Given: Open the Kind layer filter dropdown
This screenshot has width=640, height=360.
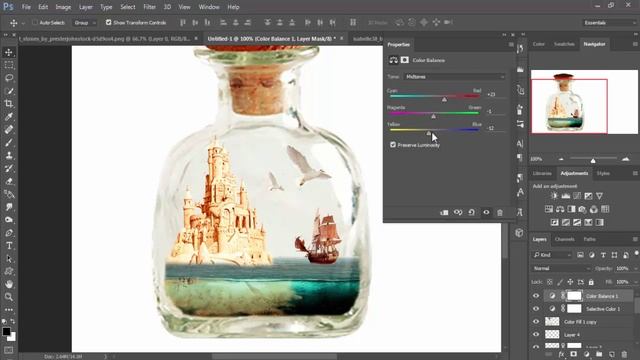Looking at the screenshot, I should click(x=552, y=255).
